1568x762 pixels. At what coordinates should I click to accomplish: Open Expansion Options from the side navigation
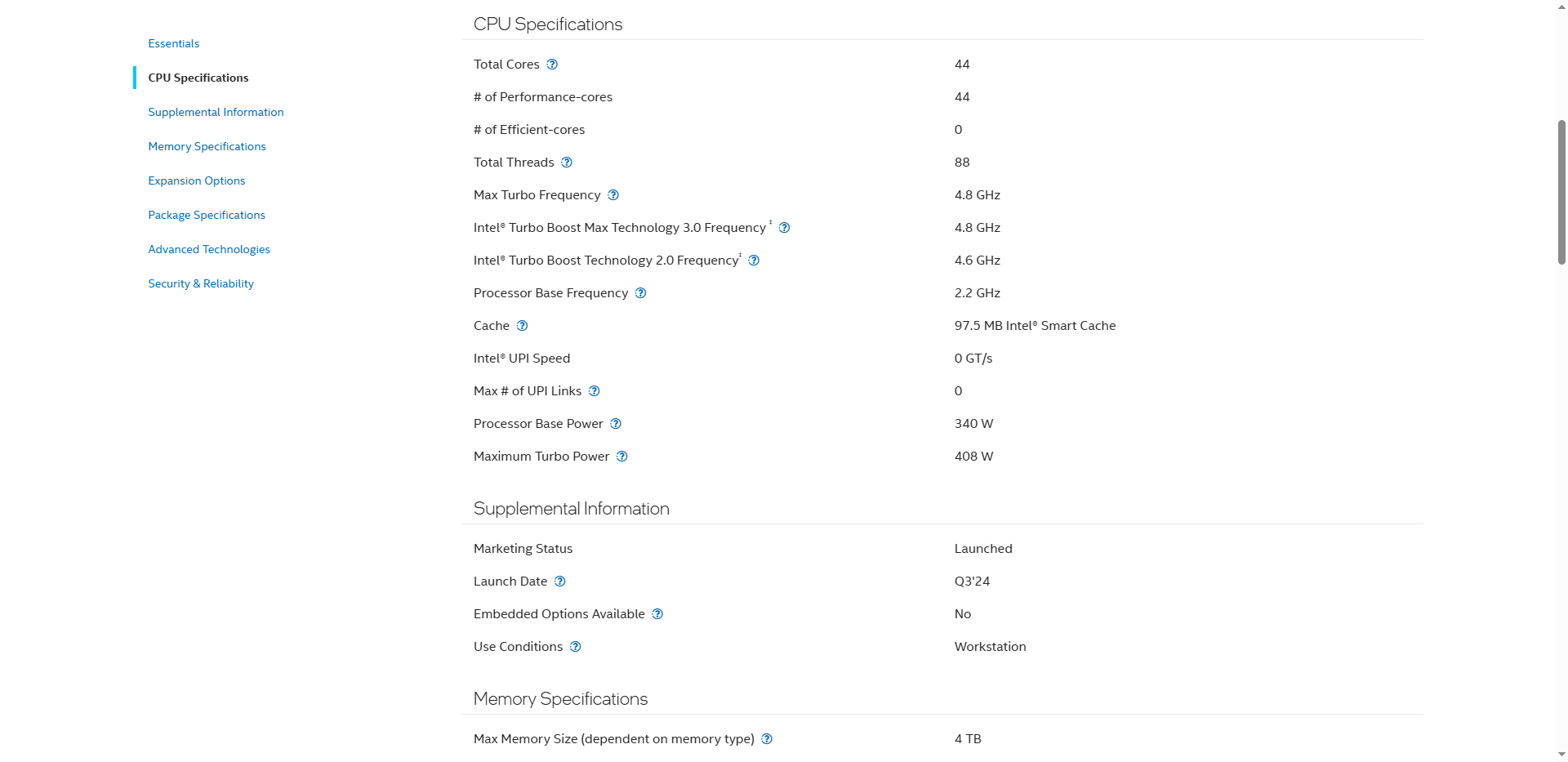[197, 180]
